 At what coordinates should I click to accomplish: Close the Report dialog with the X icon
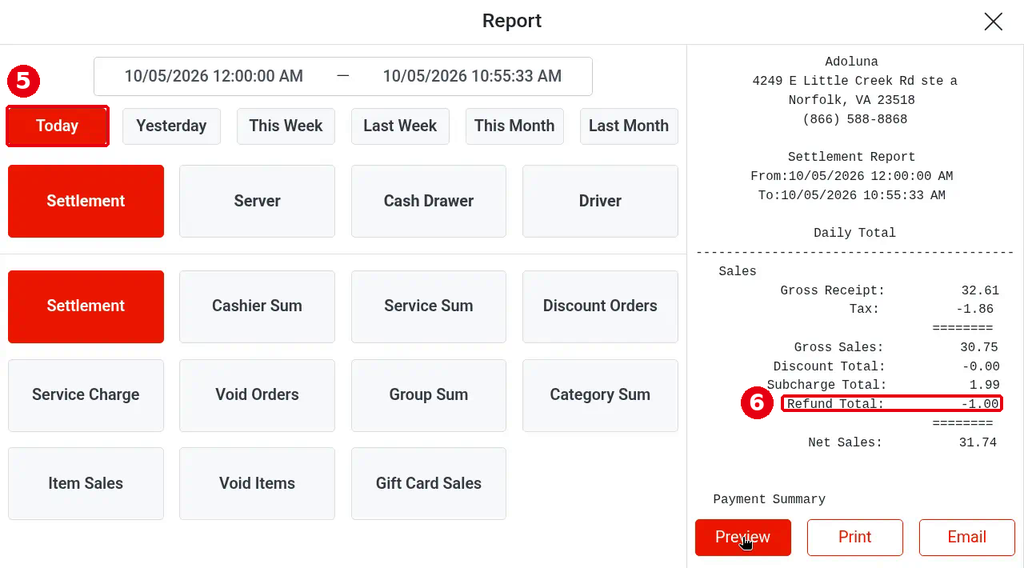pyautogui.click(x=993, y=22)
